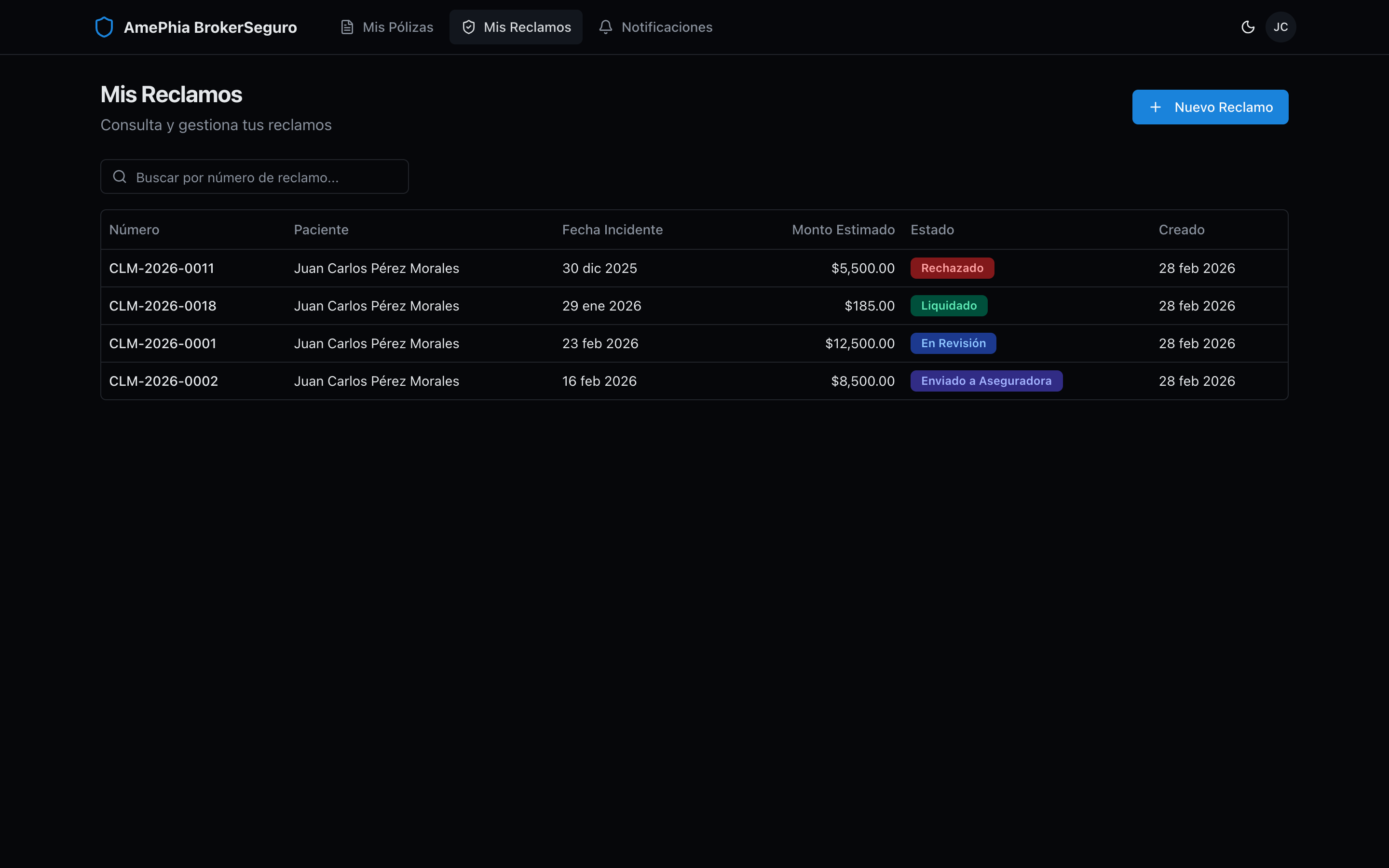Click the Mis Reclamos page heading
This screenshot has height=868, width=1389.
tap(171, 95)
